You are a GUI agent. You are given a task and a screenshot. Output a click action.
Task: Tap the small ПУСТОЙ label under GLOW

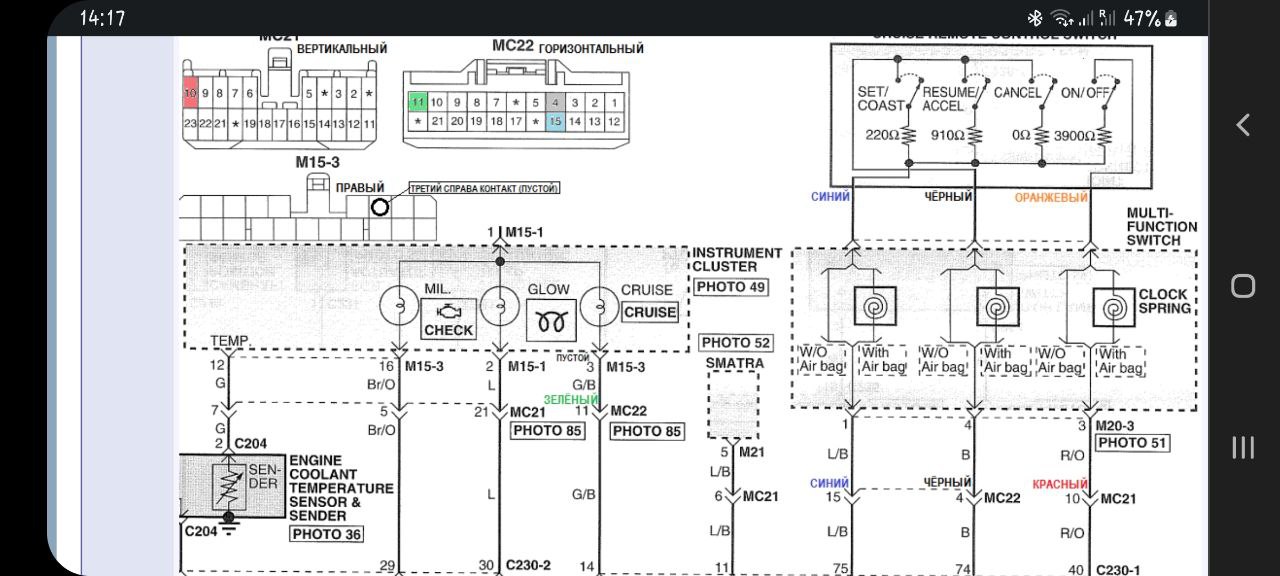tap(573, 357)
